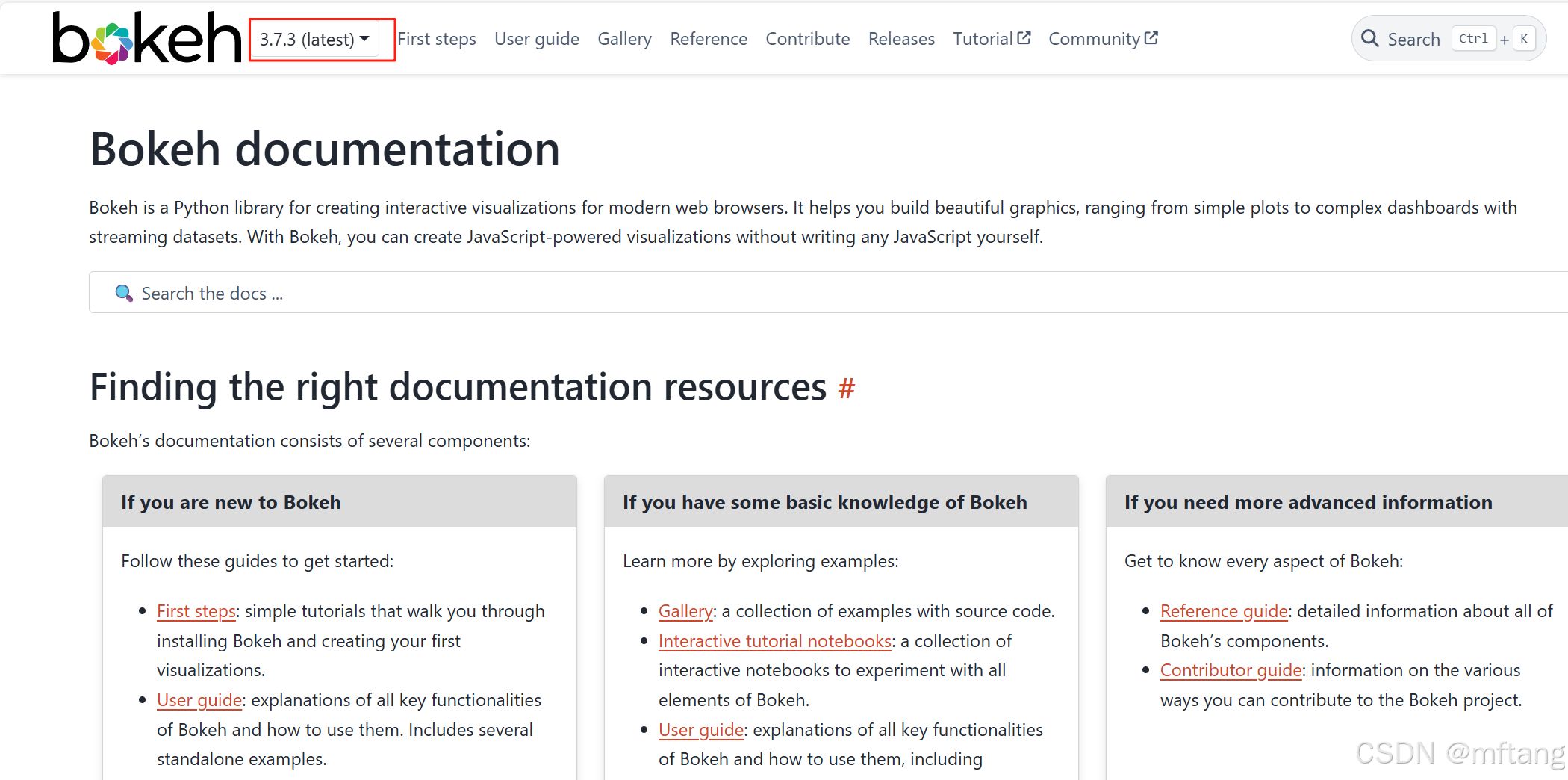Click the magnifier icon in header Search
Image resolution: width=1568 pixels, height=780 pixels.
pyautogui.click(x=1370, y=39)
